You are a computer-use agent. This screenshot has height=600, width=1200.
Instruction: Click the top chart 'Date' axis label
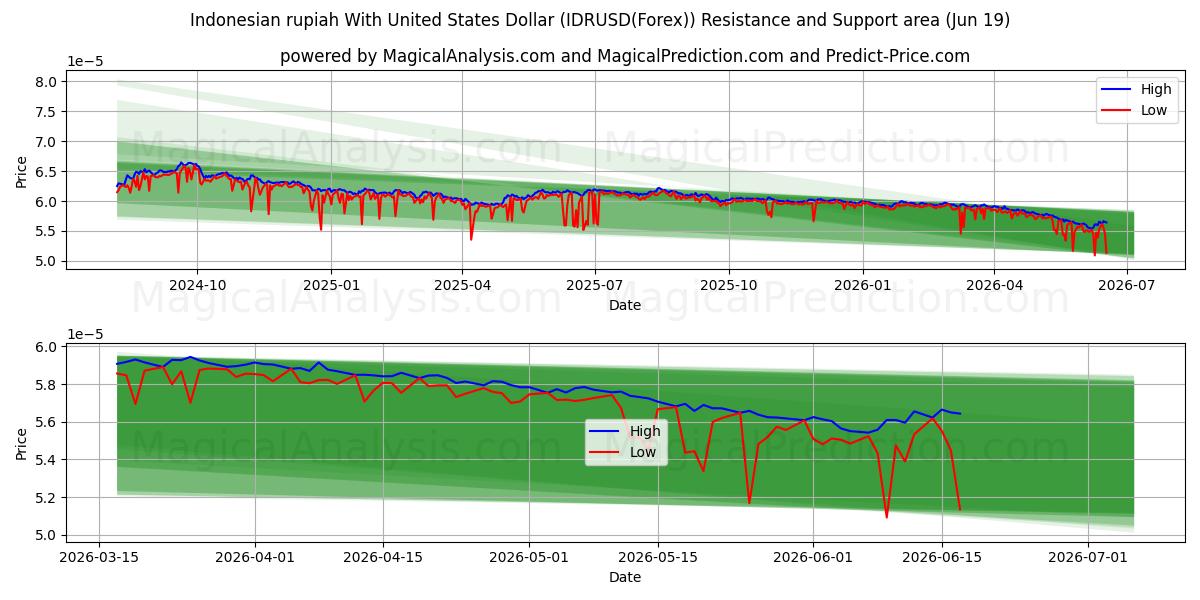point(625,305)
